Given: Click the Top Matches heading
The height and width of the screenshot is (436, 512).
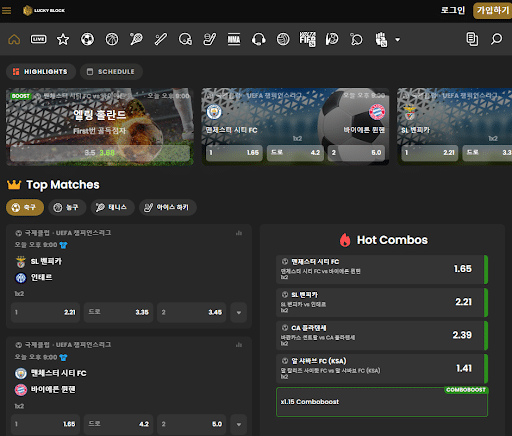Looking at the screenshot, I should pyautogui.click(x=63, y=185).
